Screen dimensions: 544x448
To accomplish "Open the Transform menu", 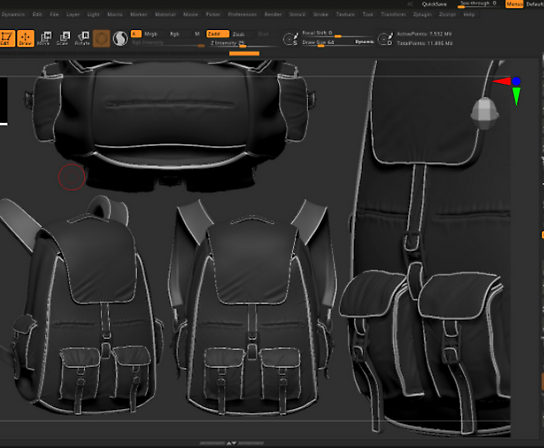I will coord(393,14).
